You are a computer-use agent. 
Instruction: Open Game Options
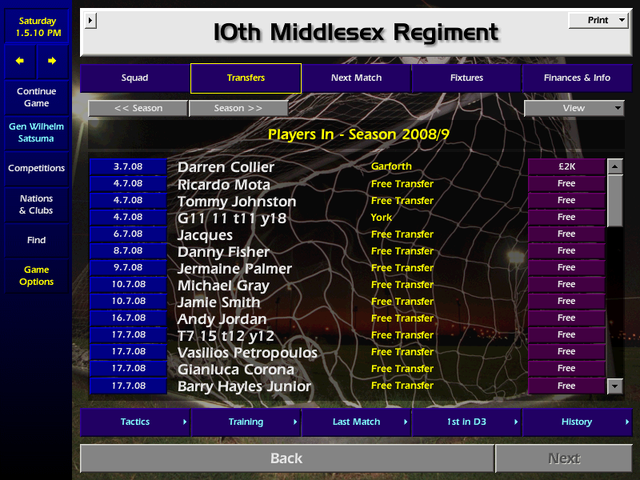[36, 276]
